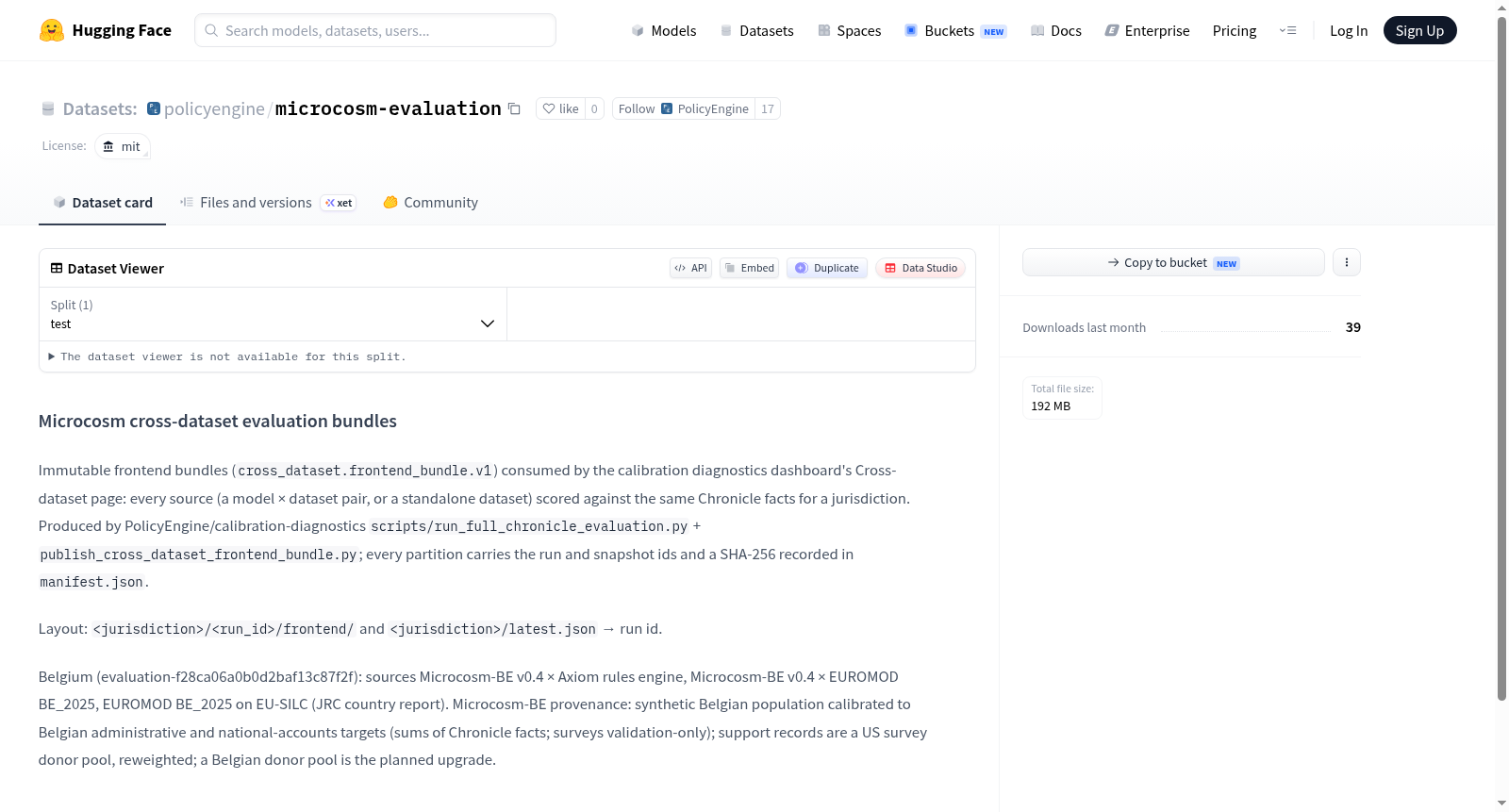Click the Microcosm cross-dataset evaluation bundles heading
This screenshot has width=1509, height=812.
coord(218,421)
